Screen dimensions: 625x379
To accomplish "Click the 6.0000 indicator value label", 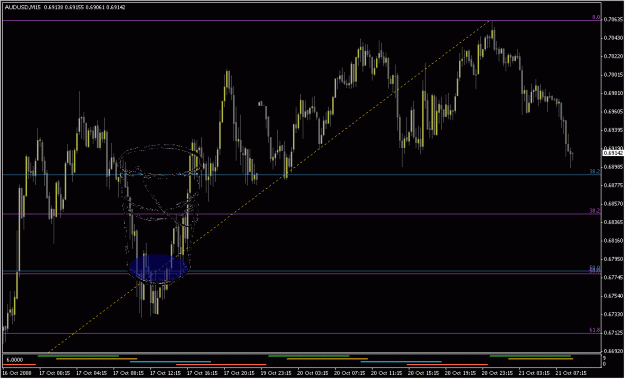I will click(14, 359).
